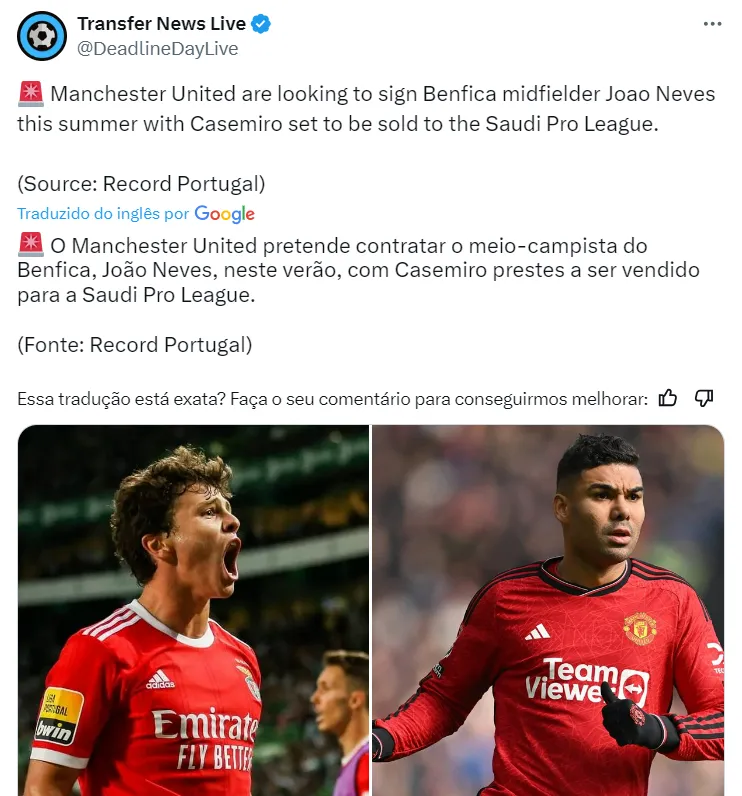Give thumbs down to the translation
Viewport: 742px width, 796px height.
704,399
